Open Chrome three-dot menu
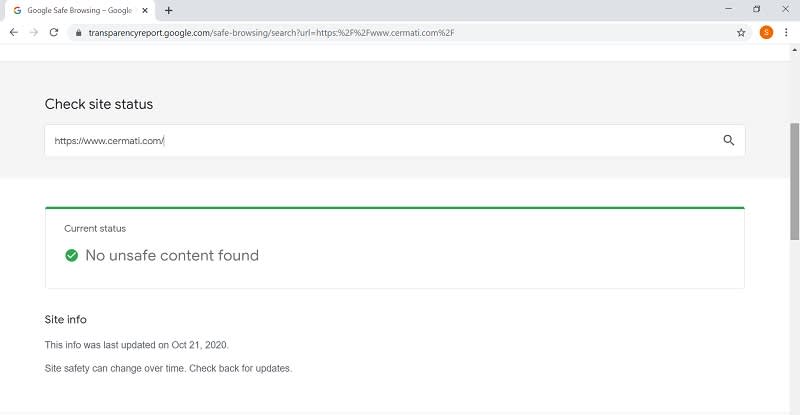 (786, 32)
